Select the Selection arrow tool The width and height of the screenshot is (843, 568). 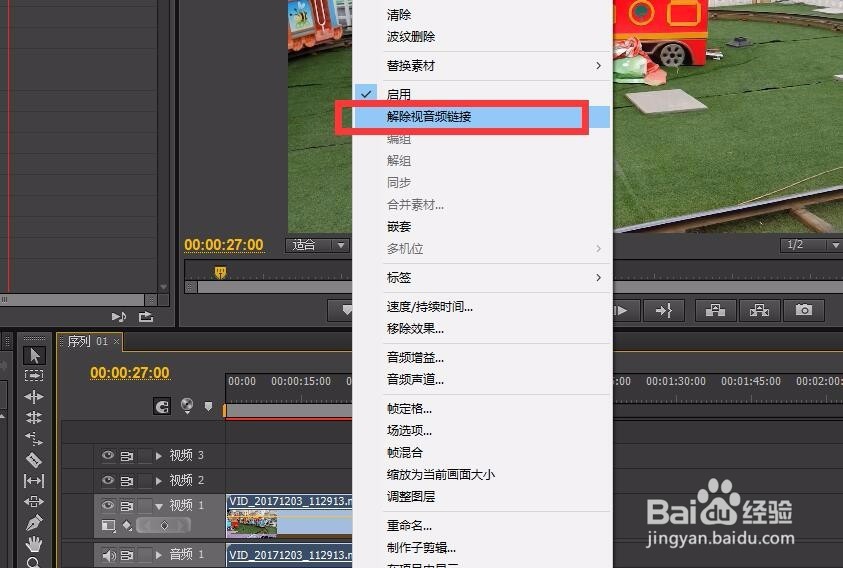click(x=34, y=356)
